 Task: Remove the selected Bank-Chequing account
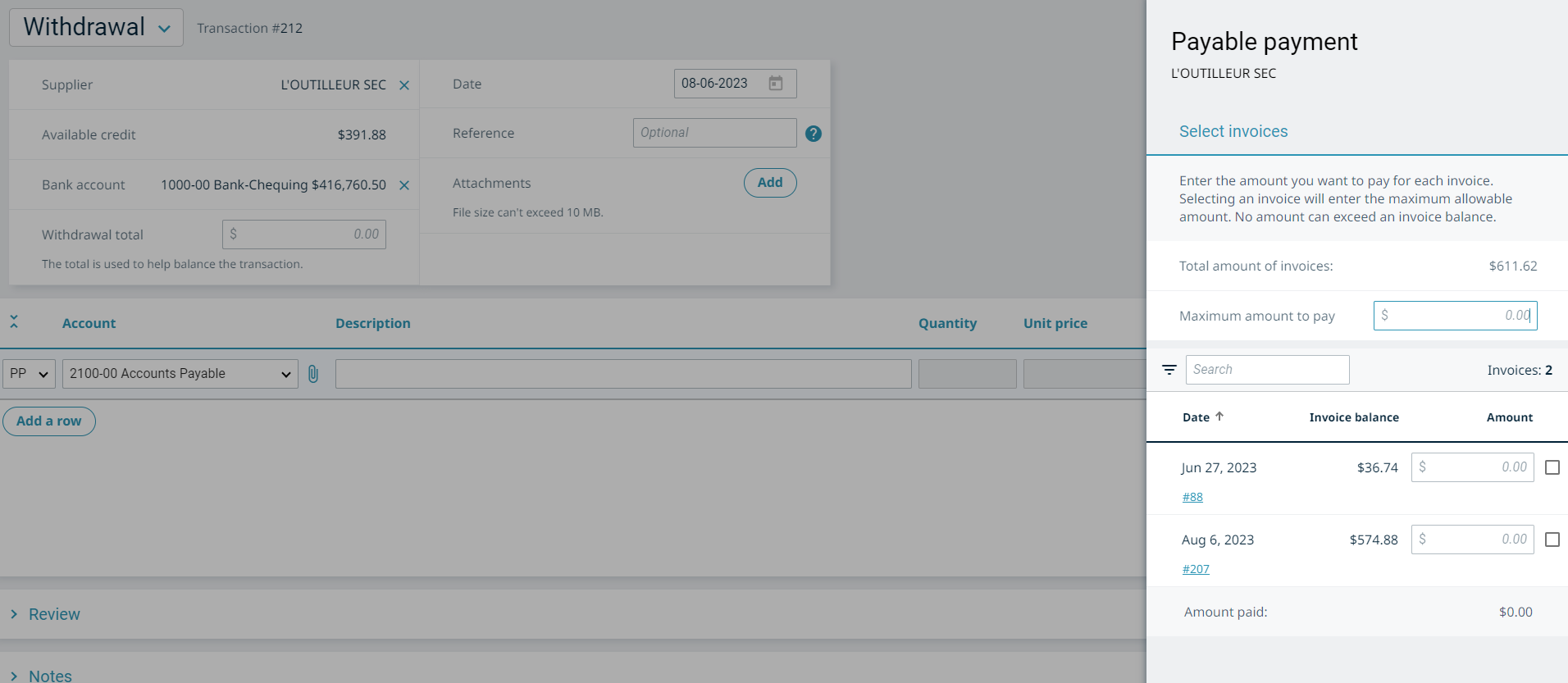[x=403, y=185]
